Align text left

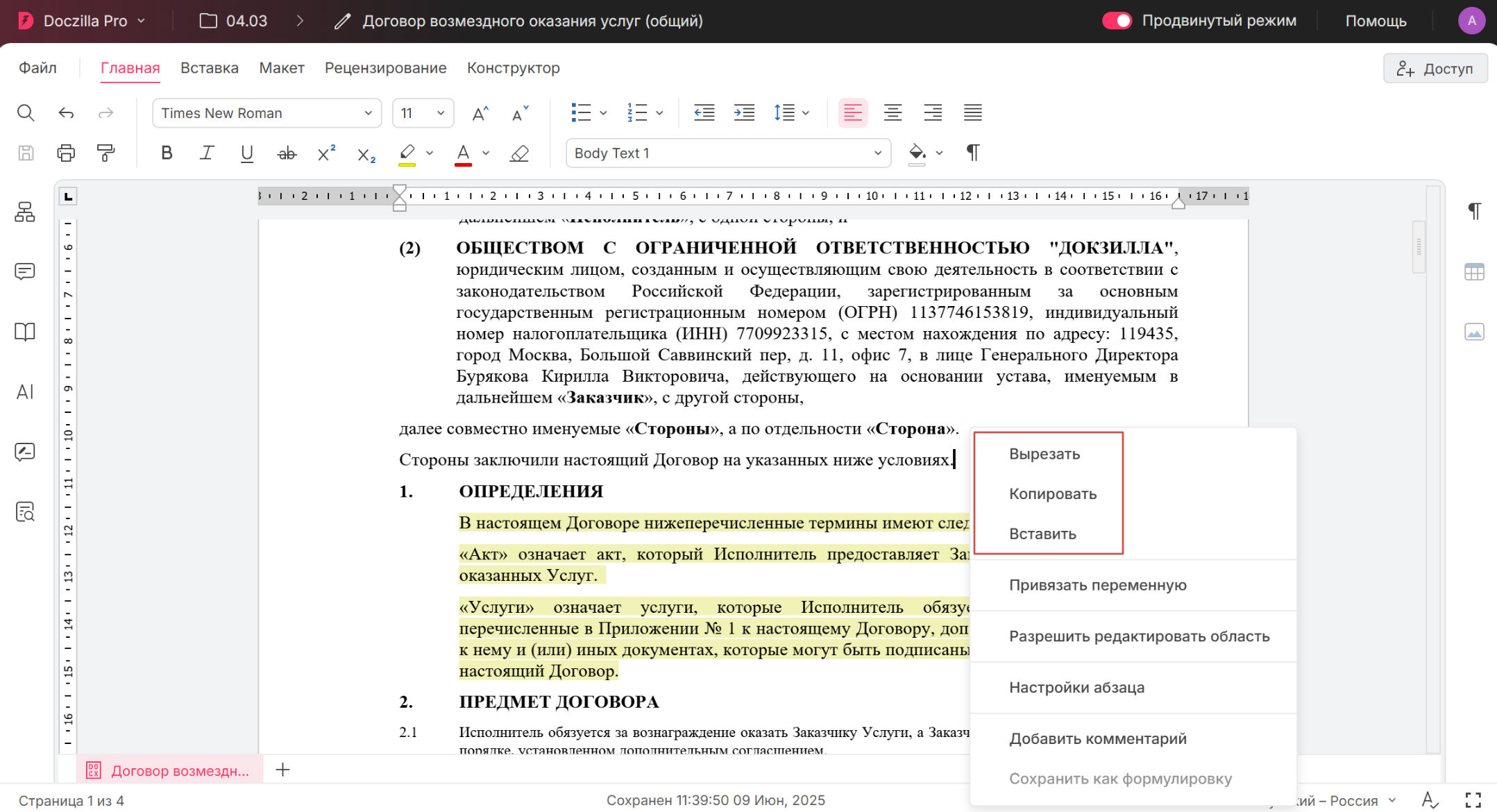click(x=853, y=113)
